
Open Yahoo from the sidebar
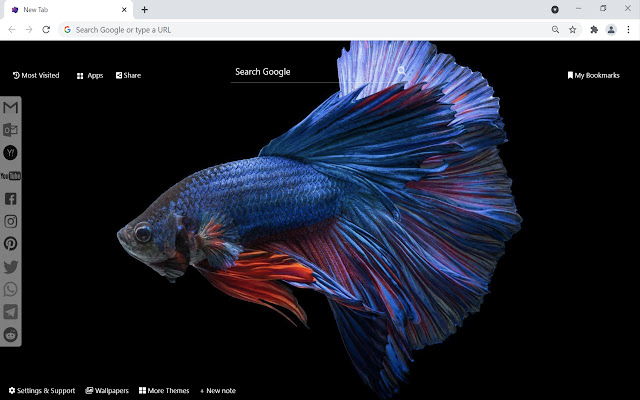tap(11, 153)
